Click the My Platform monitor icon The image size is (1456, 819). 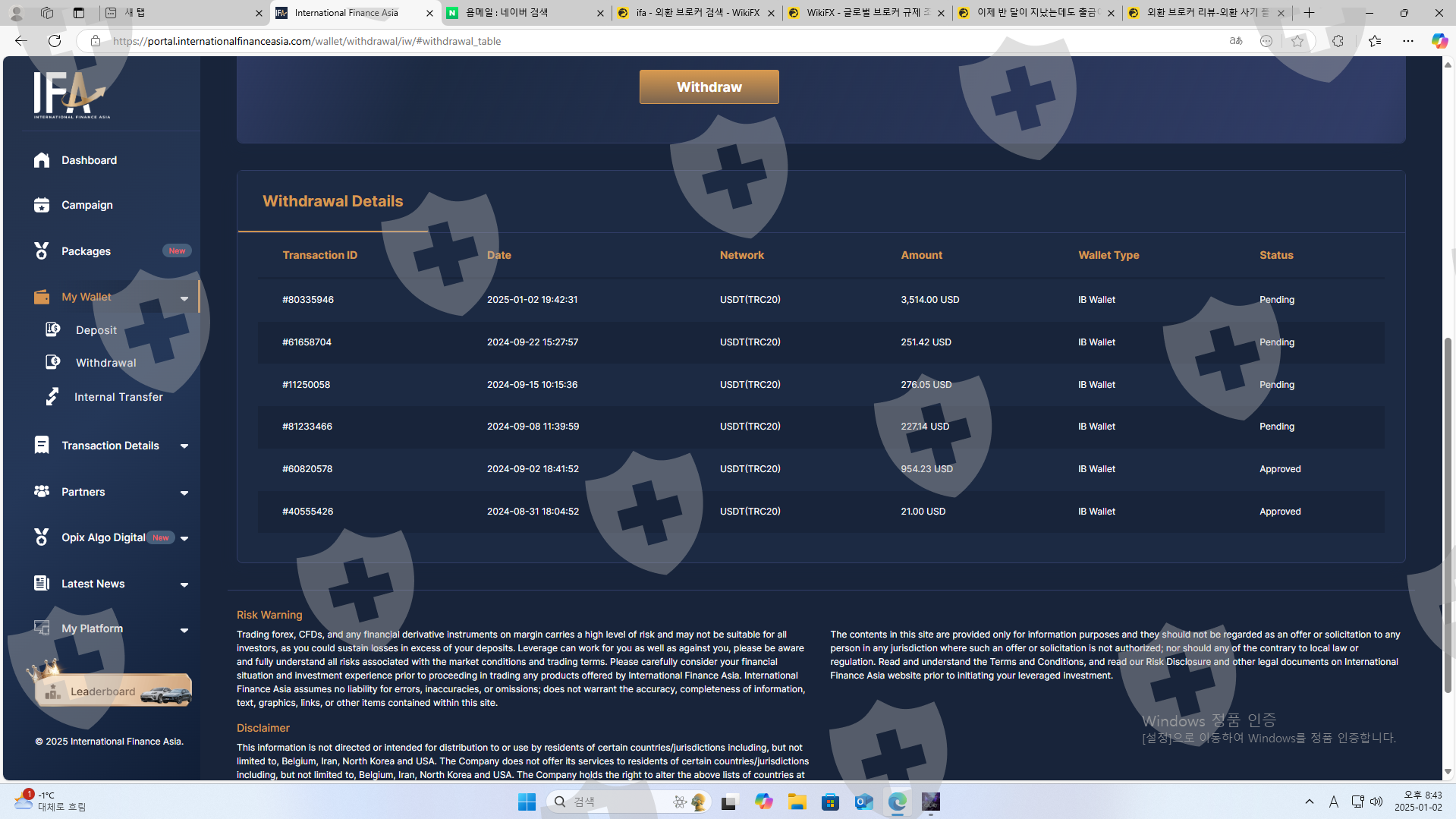point(42,628)
